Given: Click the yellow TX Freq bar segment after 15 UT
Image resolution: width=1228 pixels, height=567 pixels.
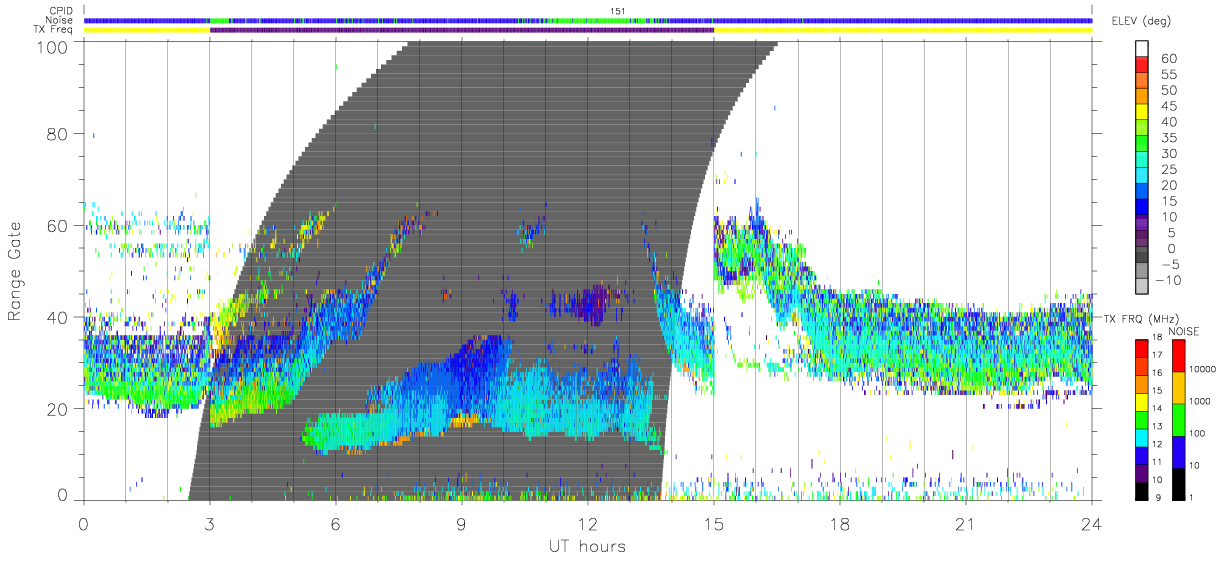Looking at the screenshot, I should click(x=902, y=30).
